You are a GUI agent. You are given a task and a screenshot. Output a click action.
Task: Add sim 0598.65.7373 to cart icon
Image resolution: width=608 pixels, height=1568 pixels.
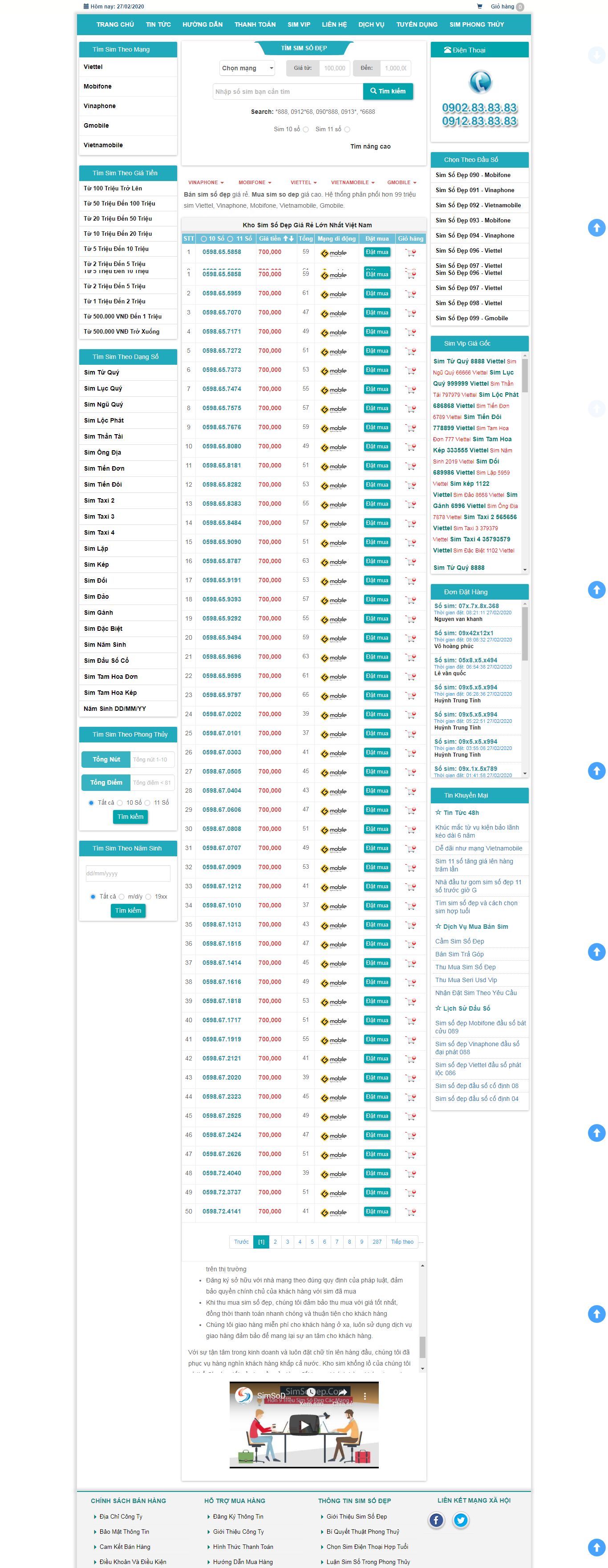coord(411,370)
